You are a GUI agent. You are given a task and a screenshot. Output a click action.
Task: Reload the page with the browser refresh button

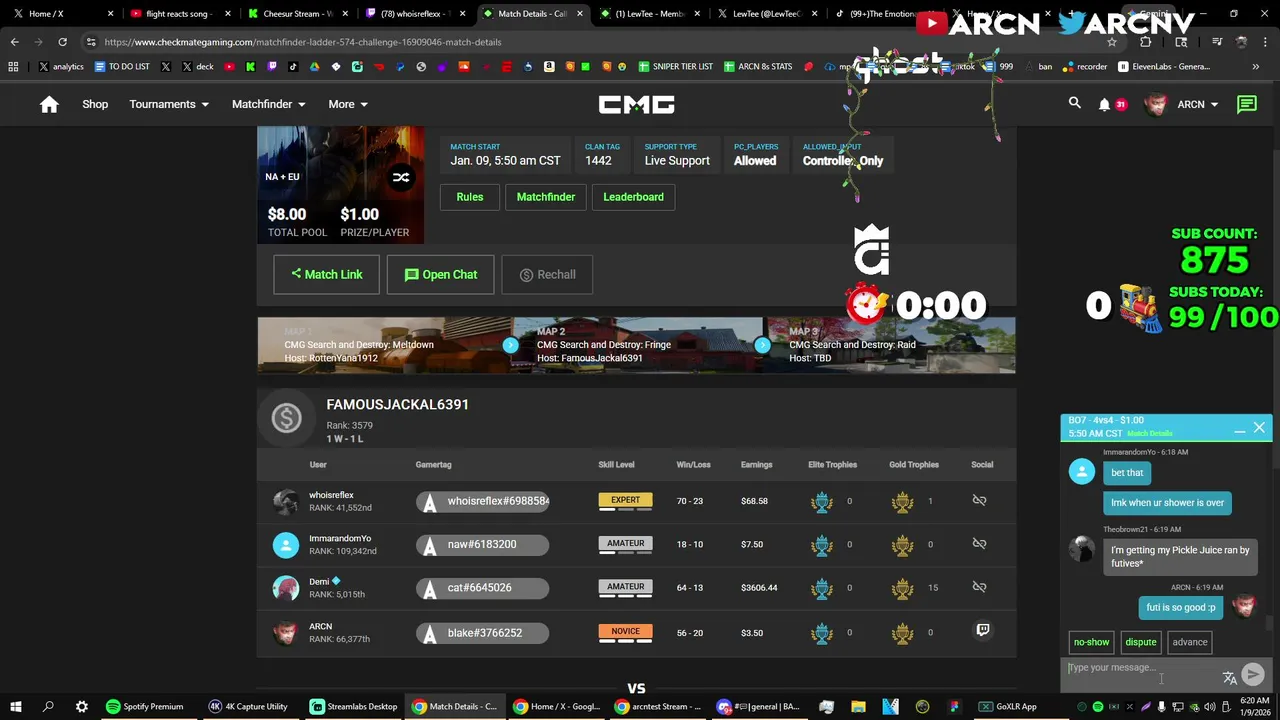62,42
